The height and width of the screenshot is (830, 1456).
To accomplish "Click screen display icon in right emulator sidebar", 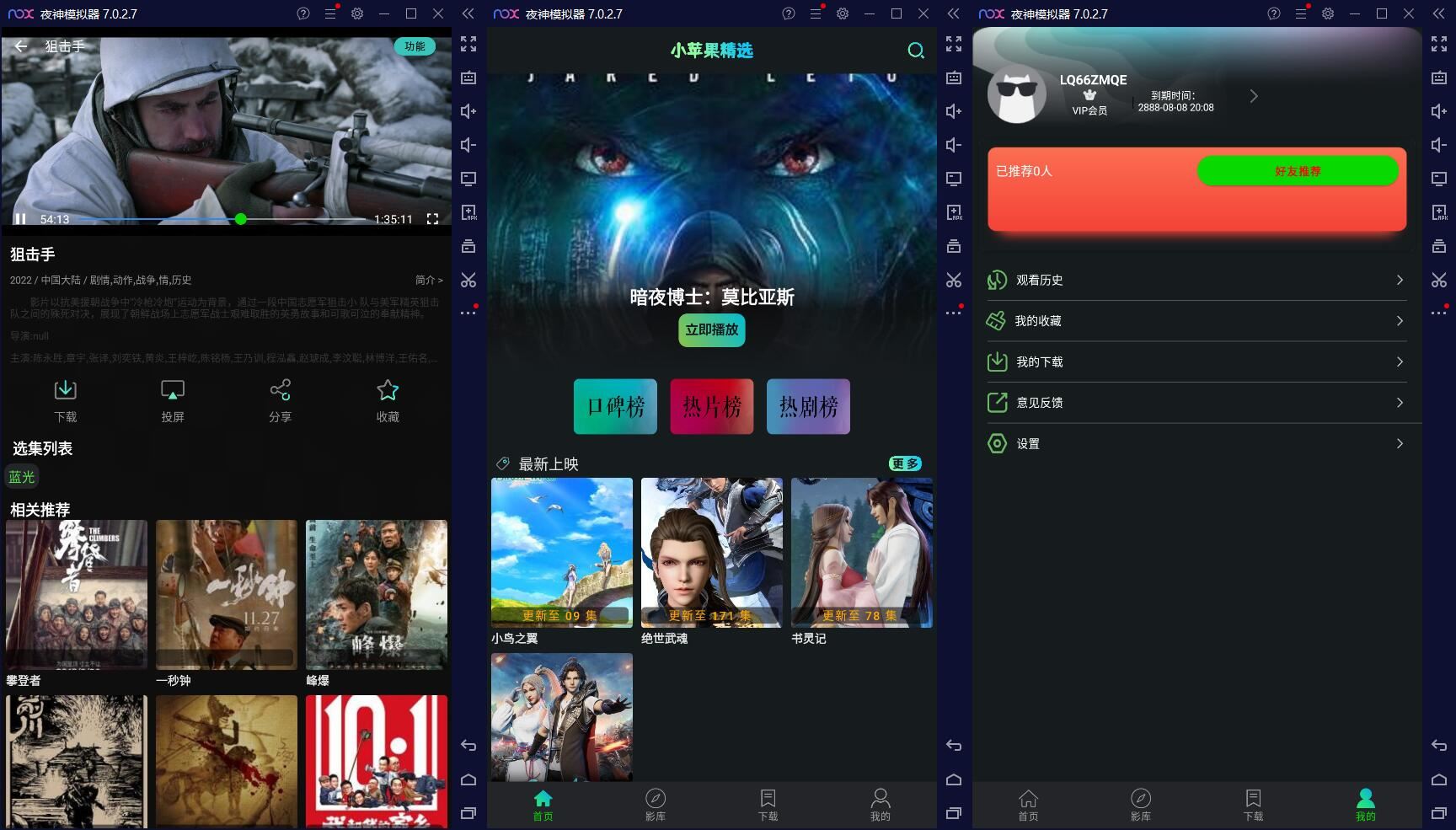I will coord(1439,179).
